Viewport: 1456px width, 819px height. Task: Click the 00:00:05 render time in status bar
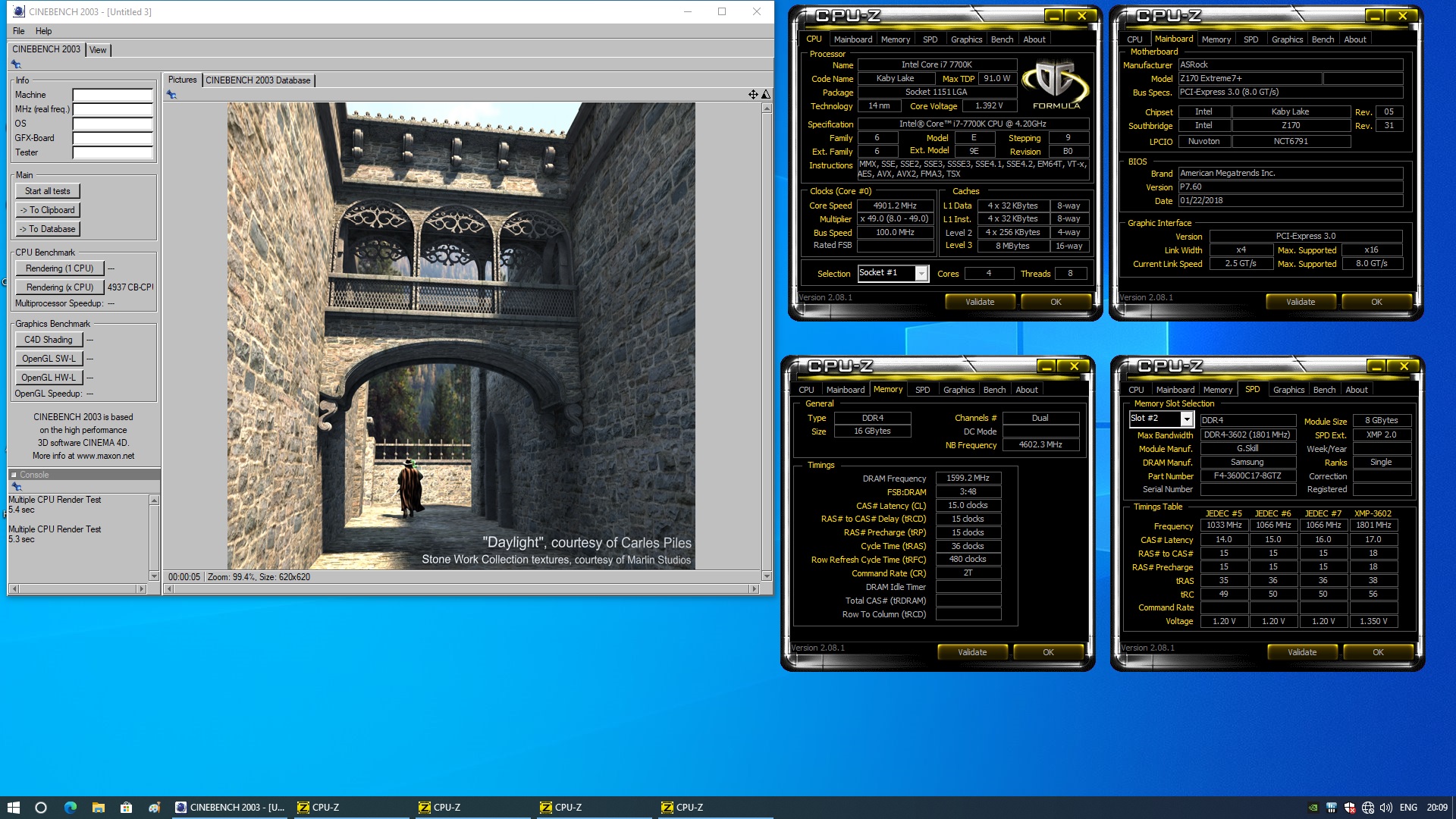pos(184,577)
